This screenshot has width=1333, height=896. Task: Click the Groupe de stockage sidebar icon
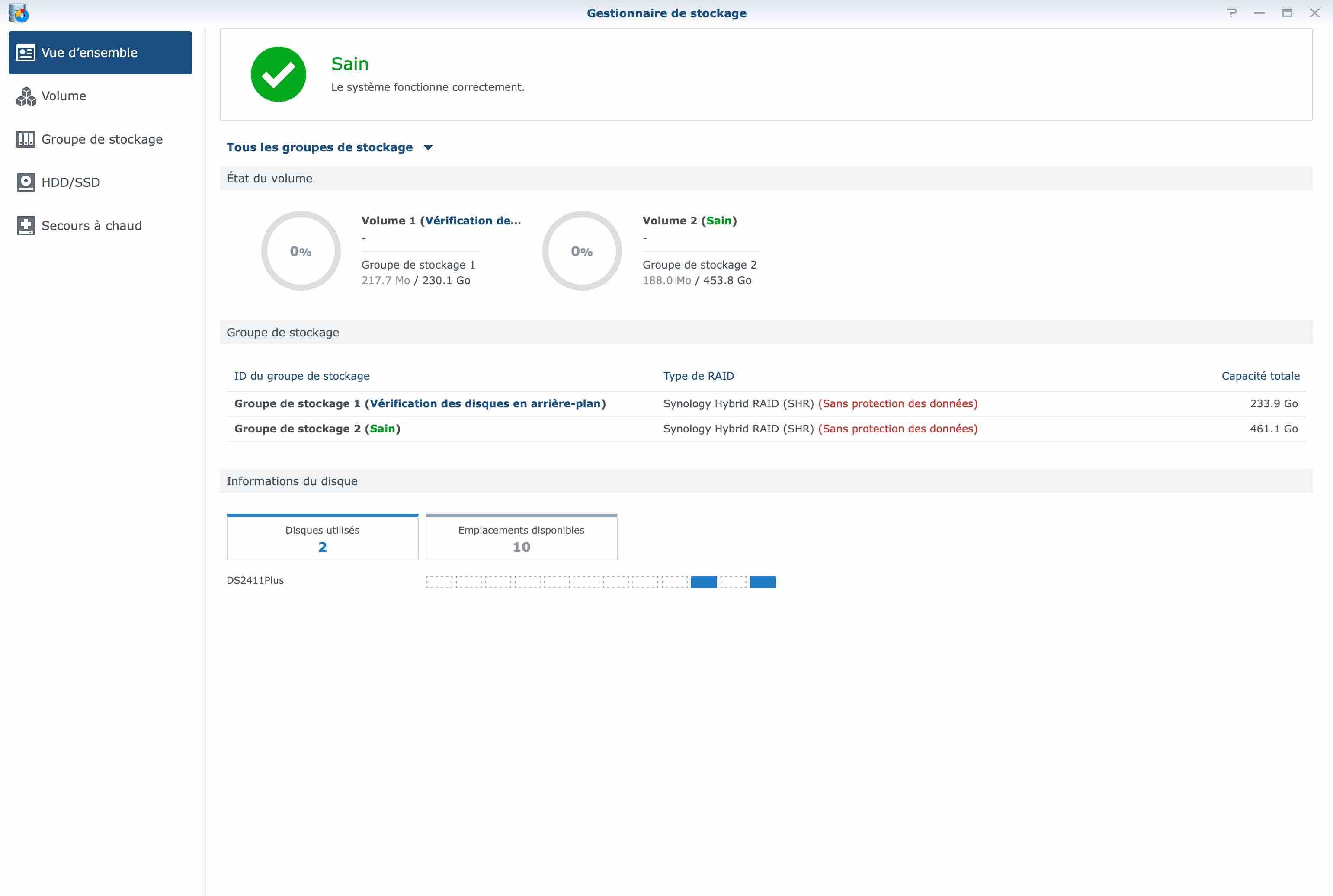click(x=26, y=139)
